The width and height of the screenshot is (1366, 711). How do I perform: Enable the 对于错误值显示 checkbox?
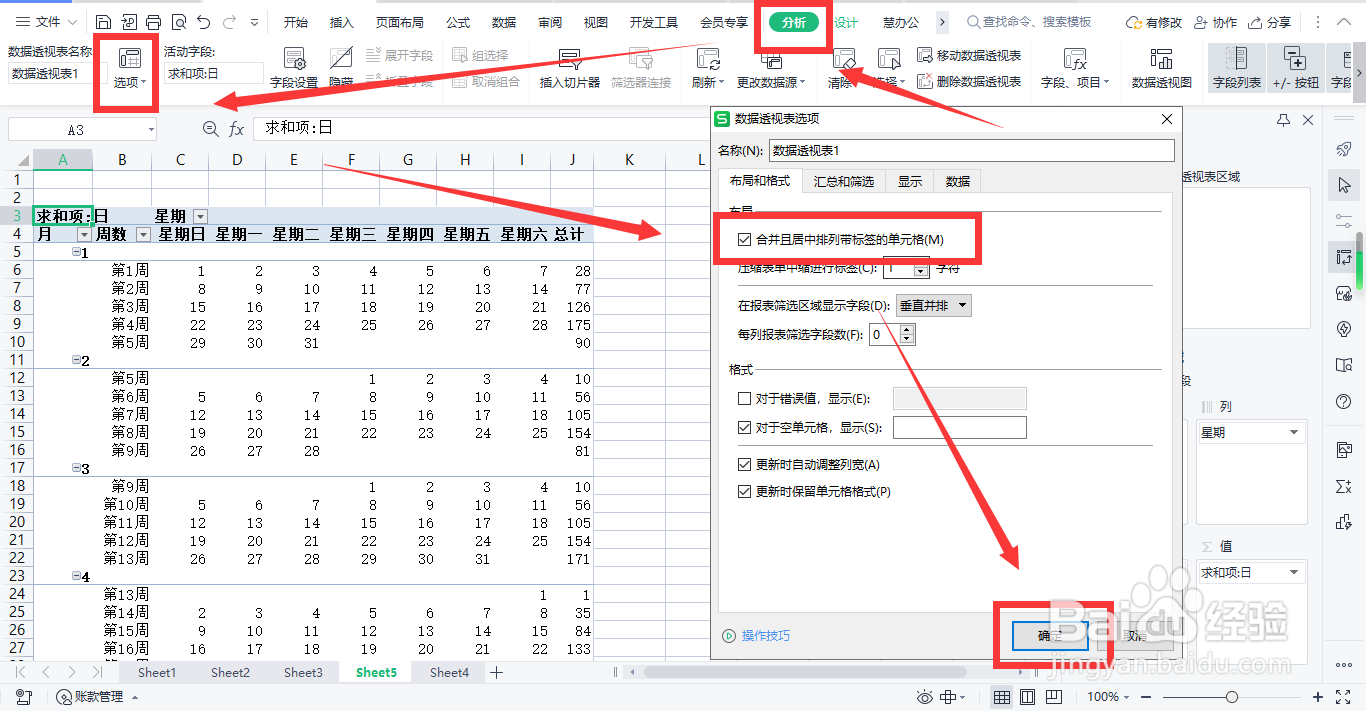pos(744,399)
